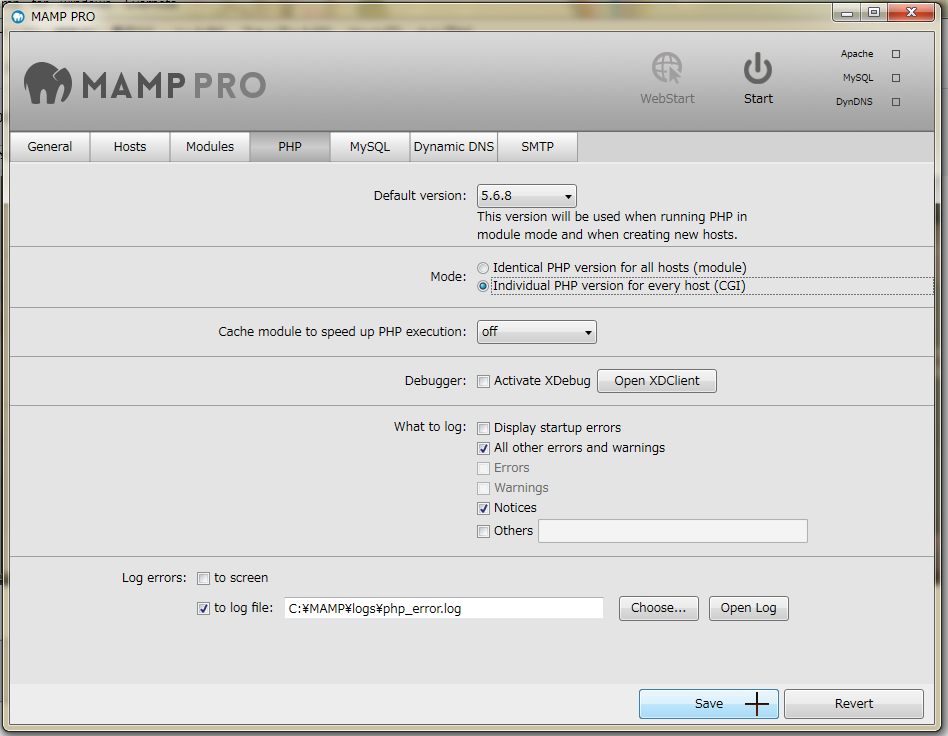Toggle the Apache status checkbox
This screenshot has width=948, height=736.
pyautogui.click(x=896, y=54)
